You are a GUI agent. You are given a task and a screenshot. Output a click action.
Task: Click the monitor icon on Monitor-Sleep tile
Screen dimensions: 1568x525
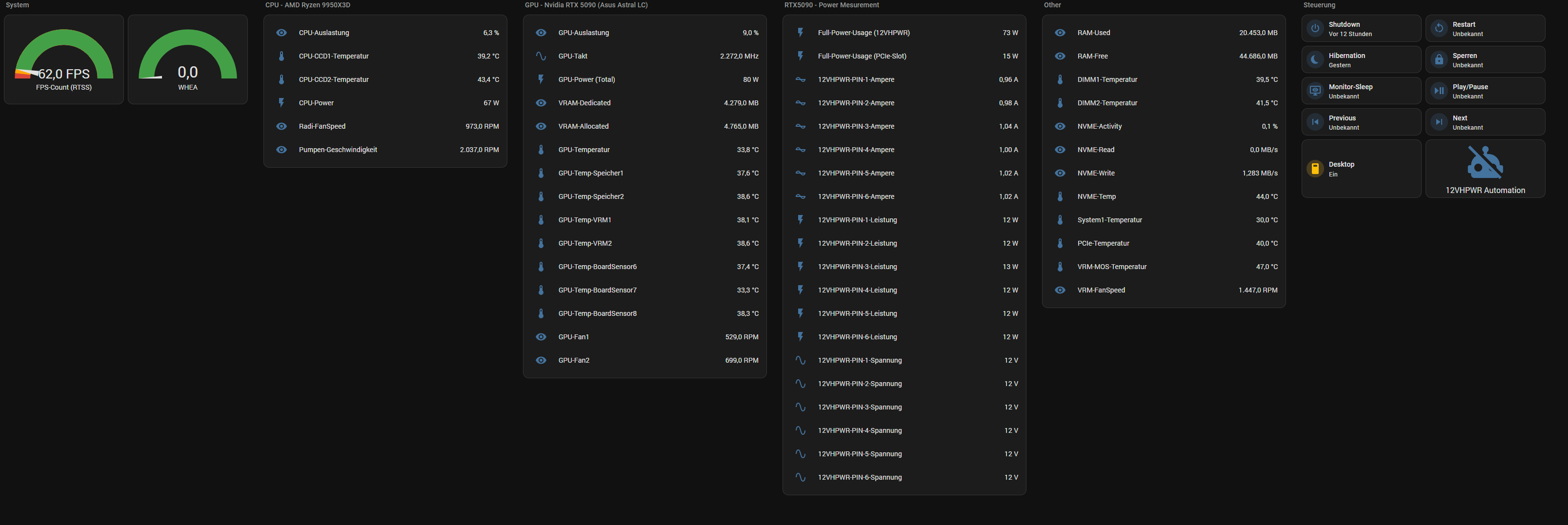1315,91
